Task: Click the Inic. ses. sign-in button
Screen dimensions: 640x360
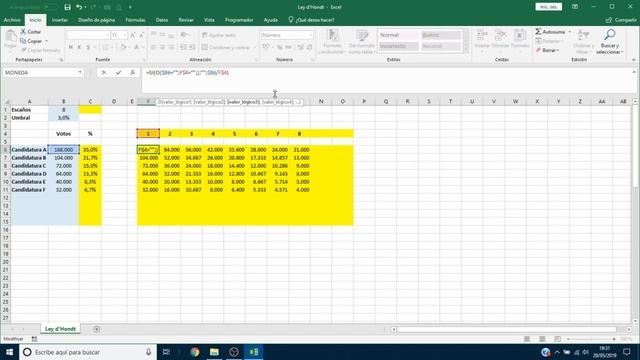Action: click(548, 7)
